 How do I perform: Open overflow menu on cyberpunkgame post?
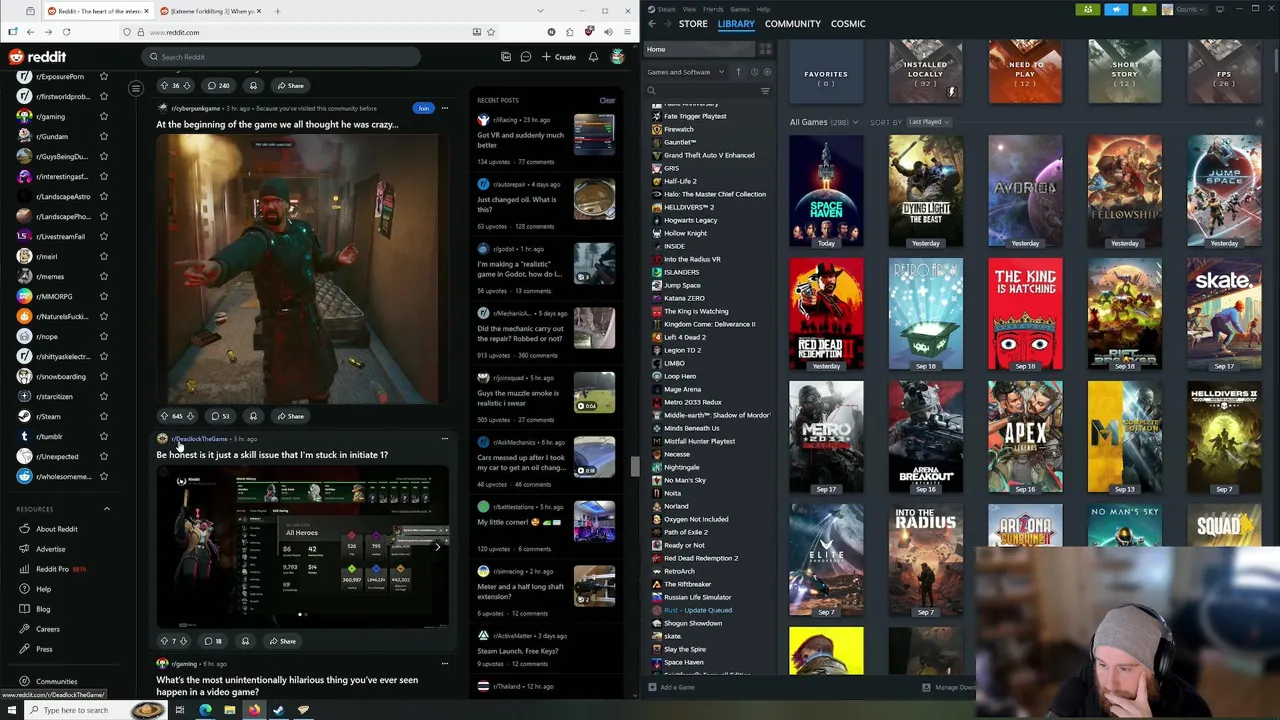[445, 108]
